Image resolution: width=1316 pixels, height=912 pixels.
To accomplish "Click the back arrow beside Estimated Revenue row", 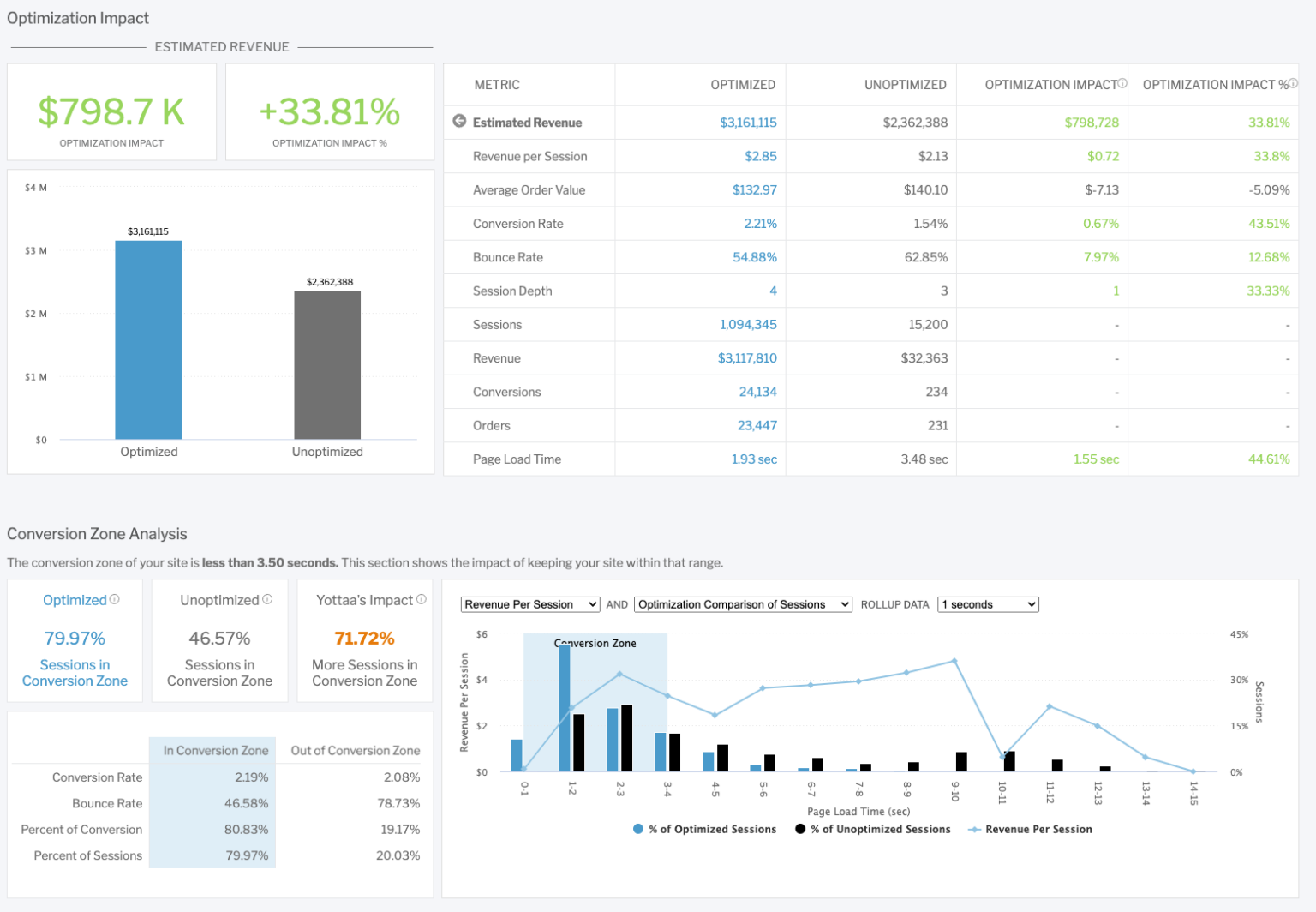I will coord(458,122).
